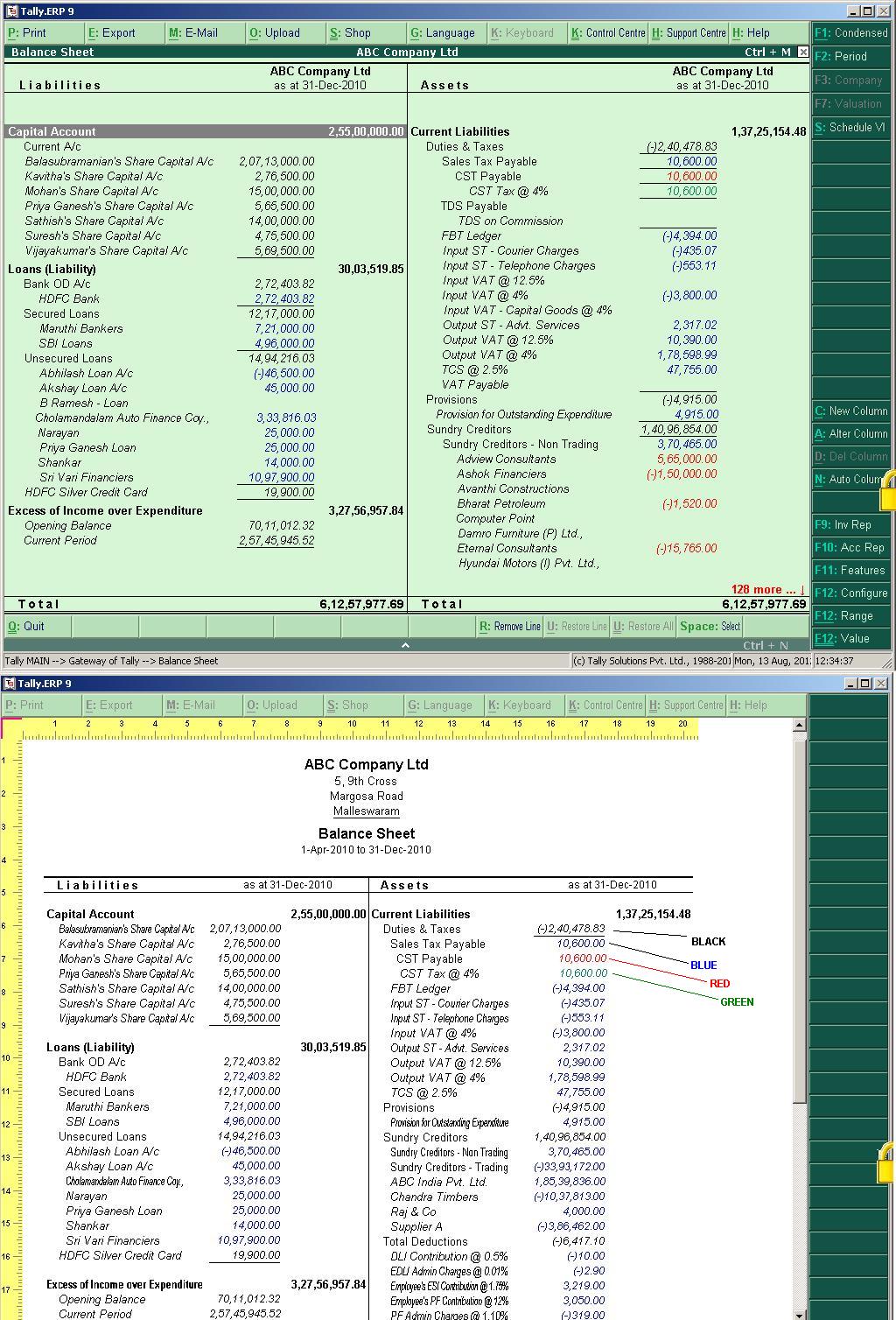Click scroll-down arrow in print preview

799,1313
